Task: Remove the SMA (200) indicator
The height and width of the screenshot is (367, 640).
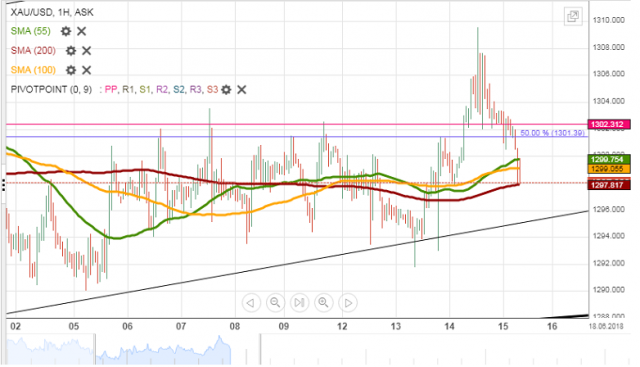Action: (x=87, y=51)
